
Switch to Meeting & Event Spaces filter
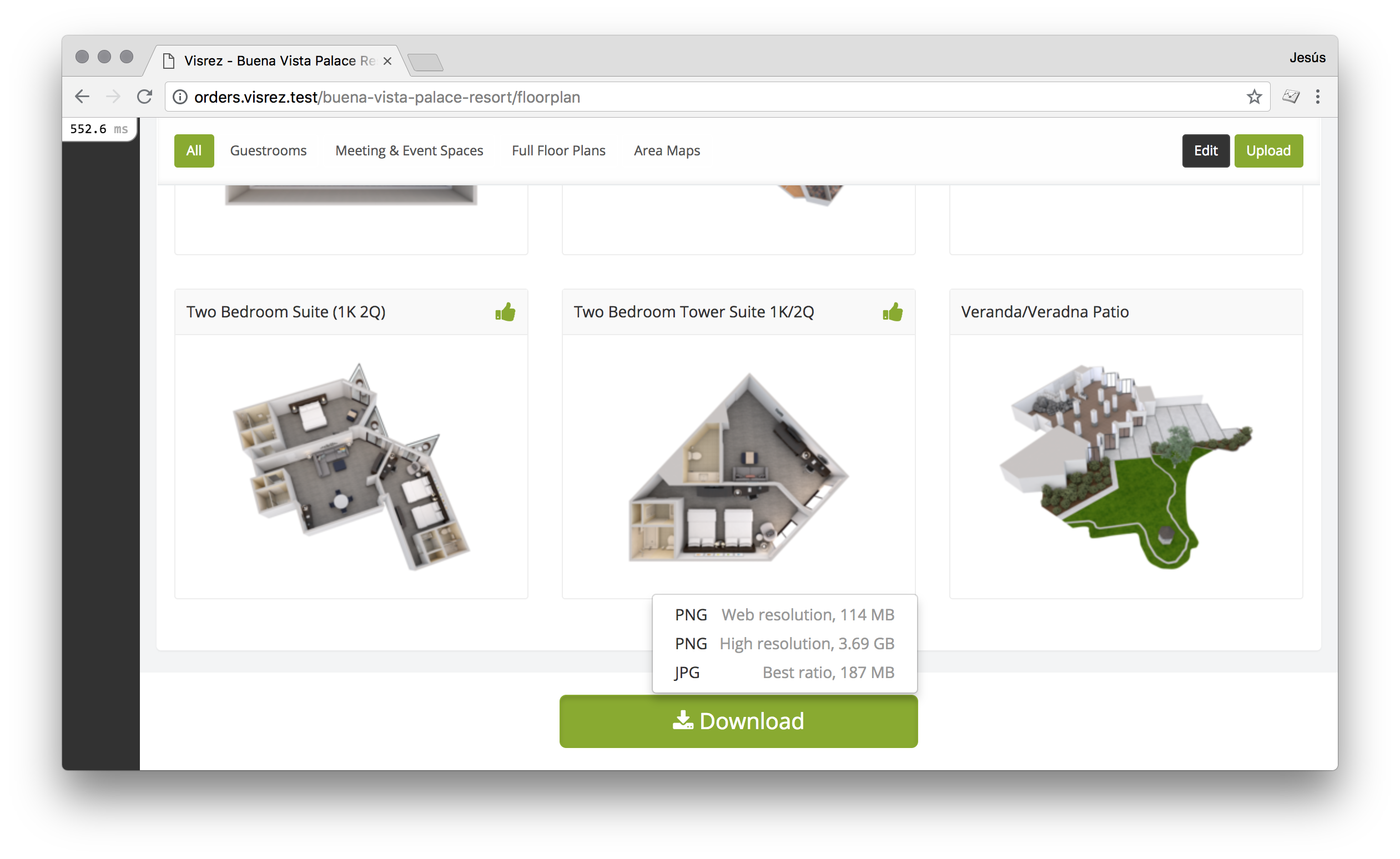click(409, 150)
